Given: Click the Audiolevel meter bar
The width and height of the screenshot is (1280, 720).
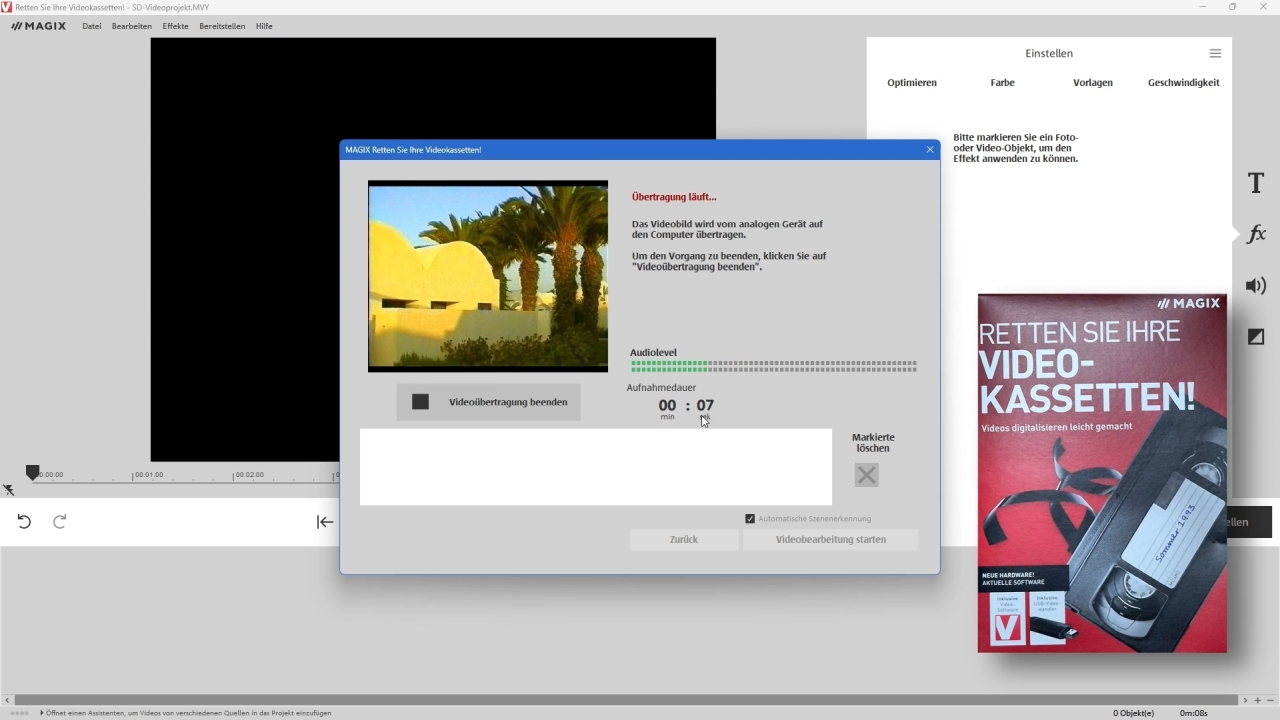Looking at the screenshot, I should pyautogui.click(x=774, y=366).
